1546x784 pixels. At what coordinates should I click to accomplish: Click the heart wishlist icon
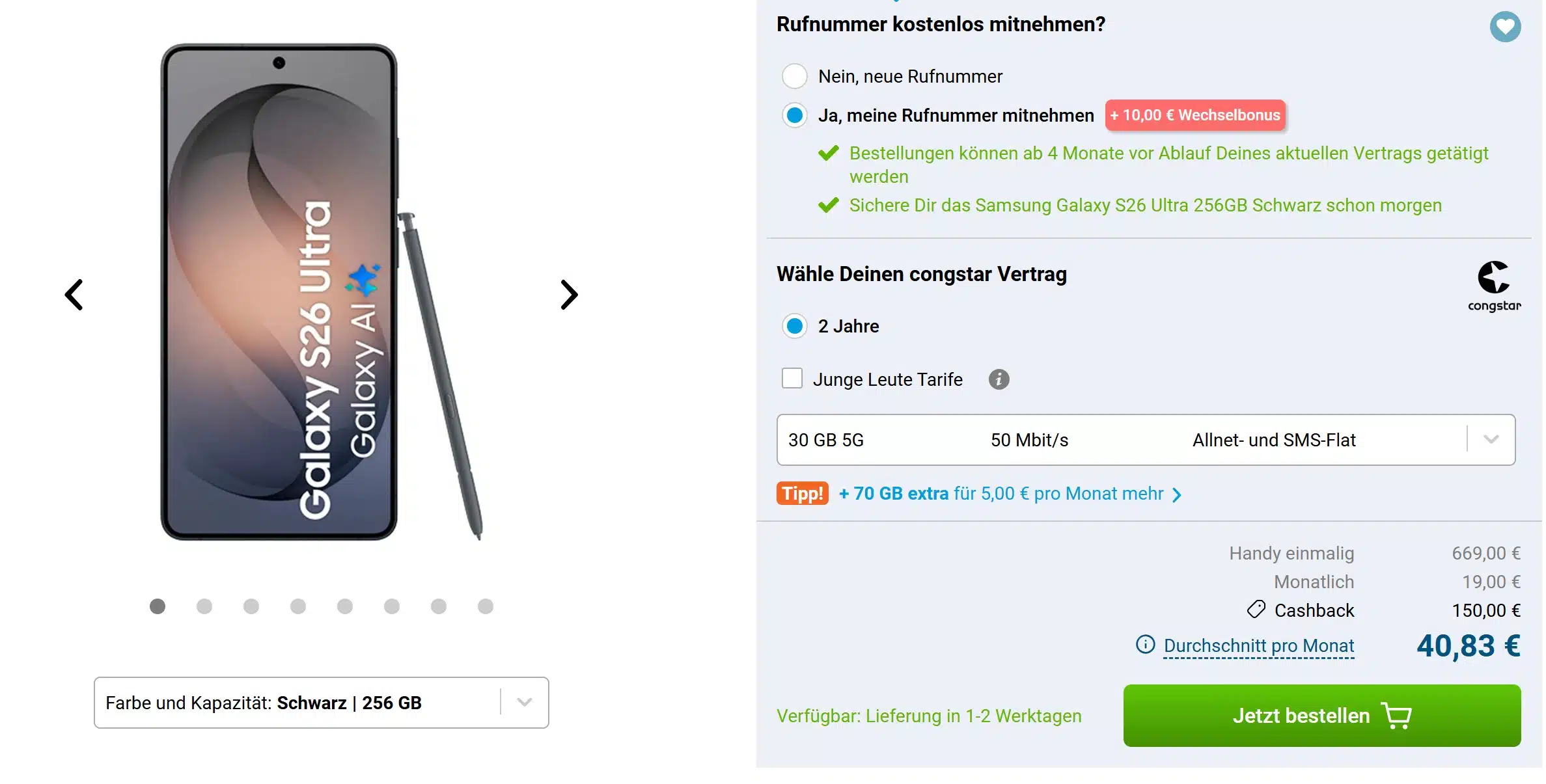(x=1506, y=27)
